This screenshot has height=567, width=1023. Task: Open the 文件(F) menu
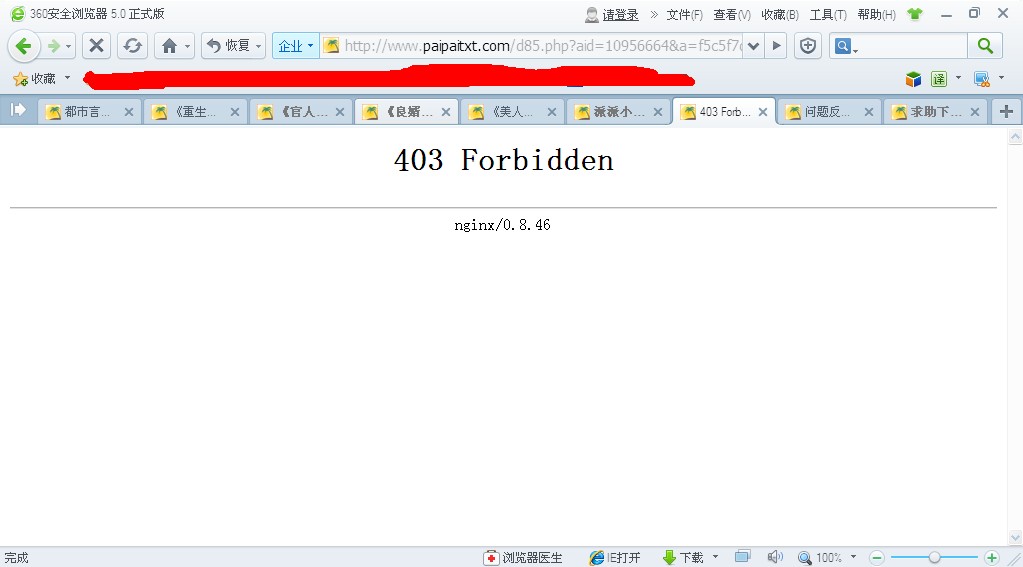[x=684, y=14]
